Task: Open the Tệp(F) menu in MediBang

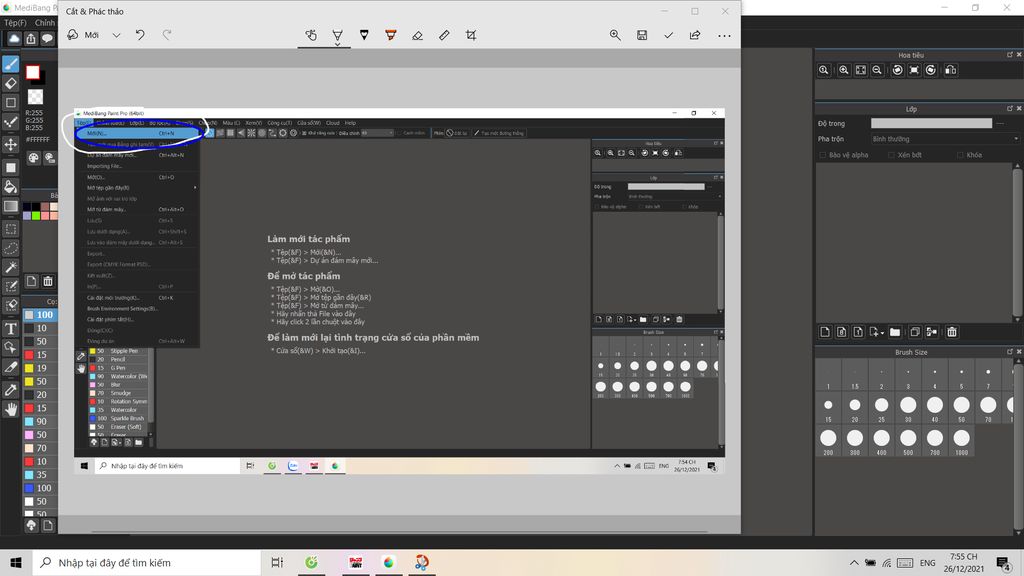Action: [15, 22]
